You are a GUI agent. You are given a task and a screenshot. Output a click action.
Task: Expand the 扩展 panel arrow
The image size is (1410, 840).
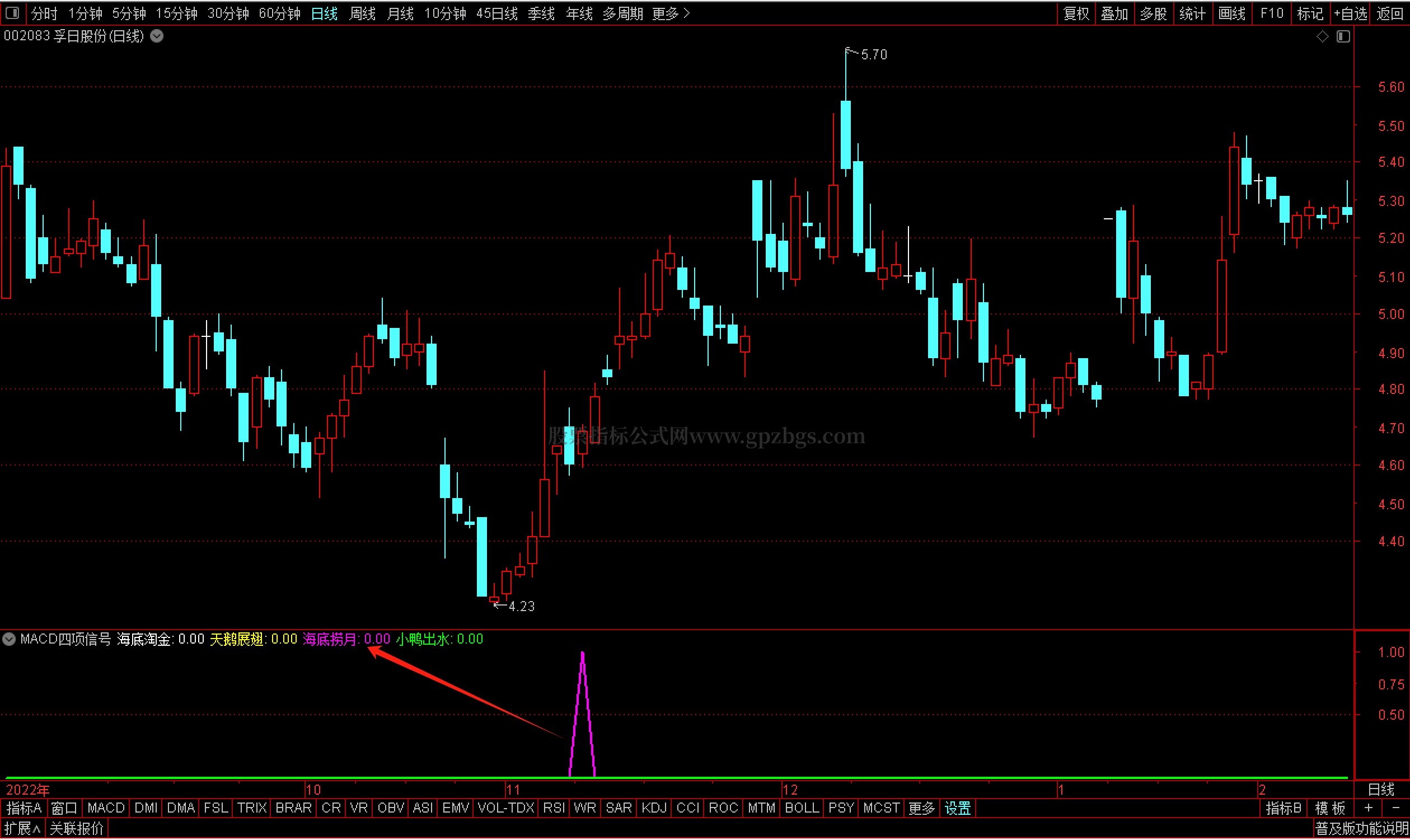pos(22,830)
